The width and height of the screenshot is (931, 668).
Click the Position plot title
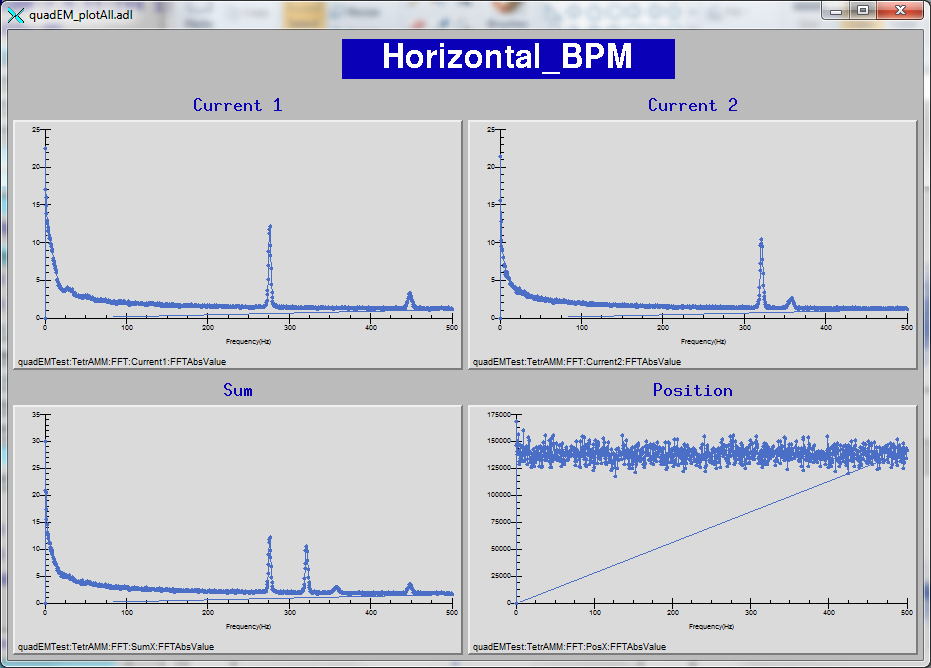pyautogui.click(x=692, y=390)
